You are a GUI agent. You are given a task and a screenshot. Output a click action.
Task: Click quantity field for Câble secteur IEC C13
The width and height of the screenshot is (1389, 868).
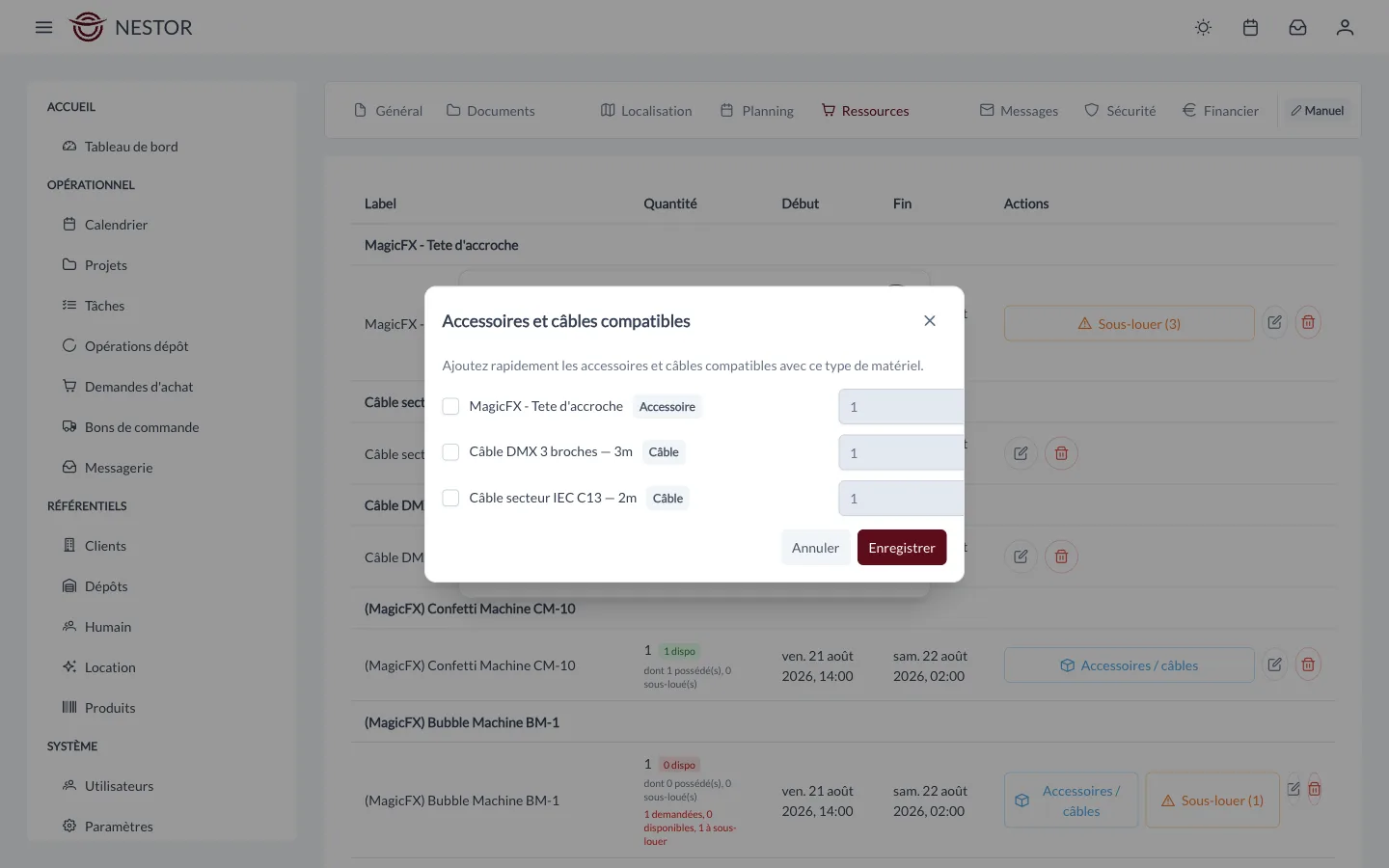(x=901, y=499)
